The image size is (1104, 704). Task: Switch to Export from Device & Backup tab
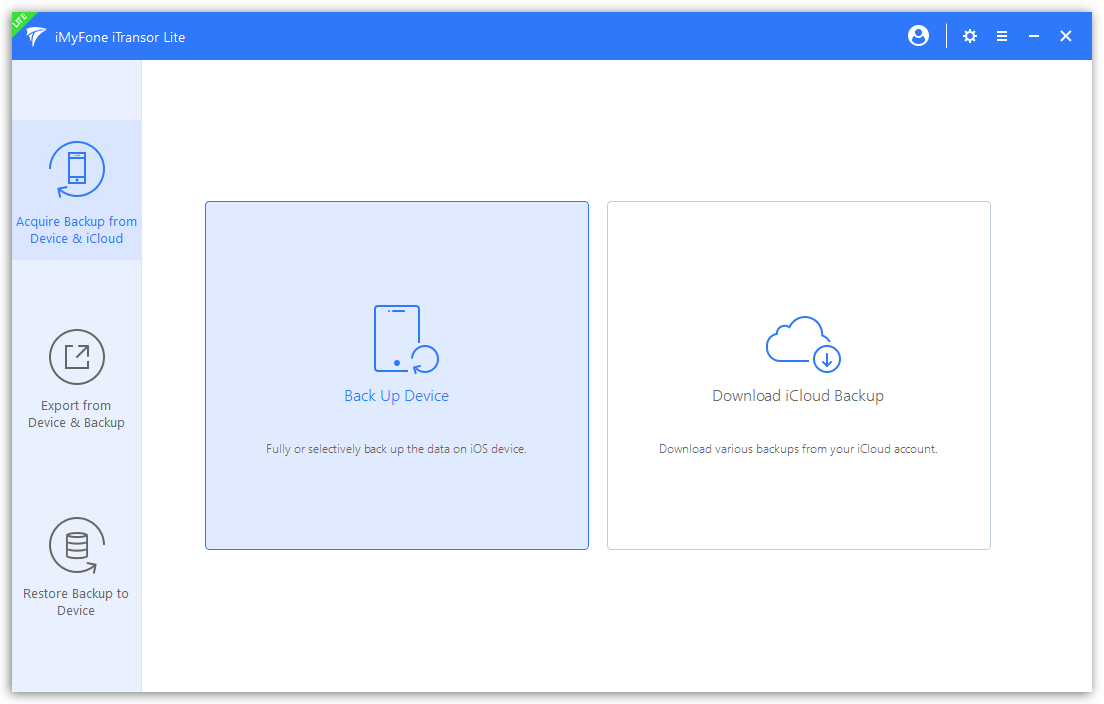tap(77, 378)
